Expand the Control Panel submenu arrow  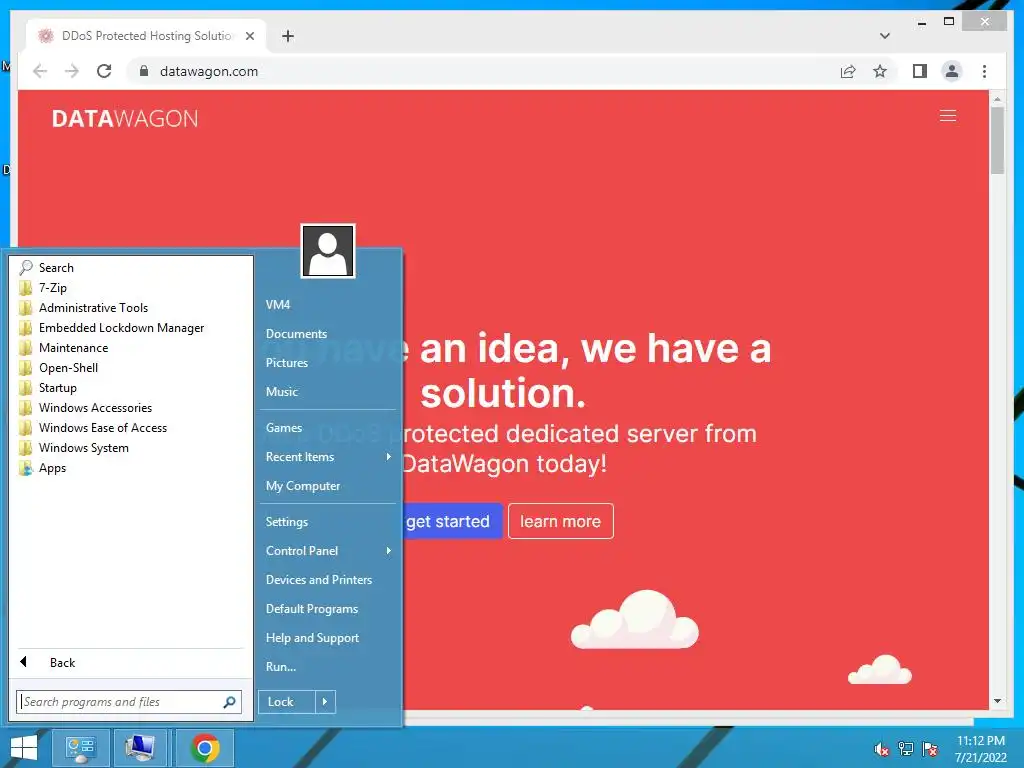pyautogui.click(x=389, y=551)
